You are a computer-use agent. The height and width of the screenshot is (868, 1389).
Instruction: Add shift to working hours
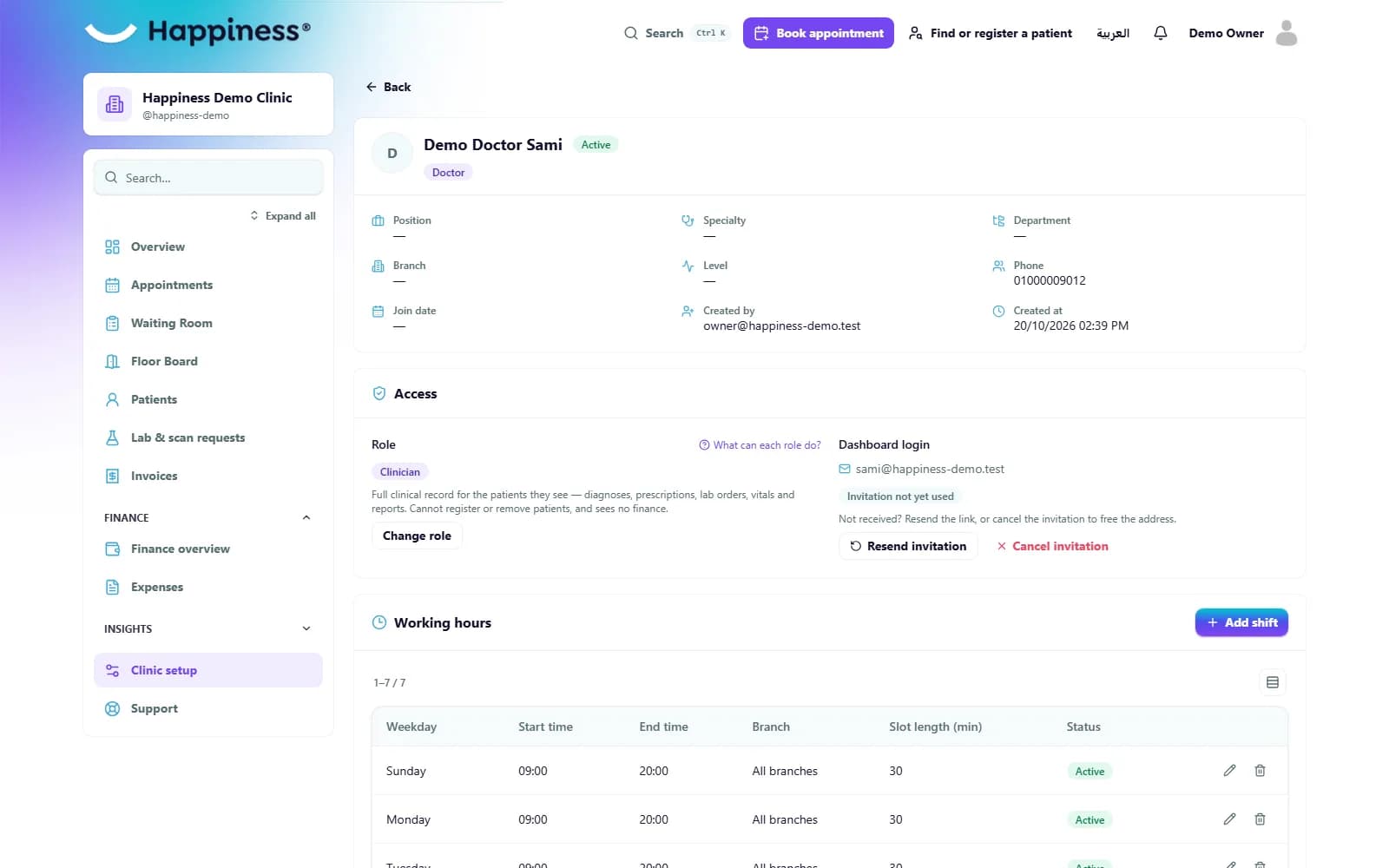1241,622
